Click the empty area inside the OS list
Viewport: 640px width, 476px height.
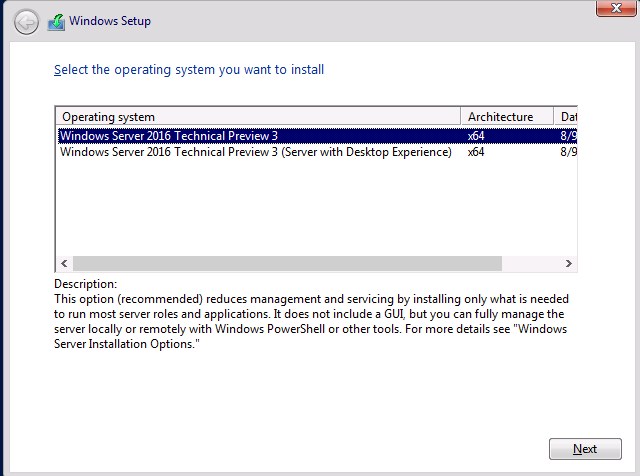316,208
